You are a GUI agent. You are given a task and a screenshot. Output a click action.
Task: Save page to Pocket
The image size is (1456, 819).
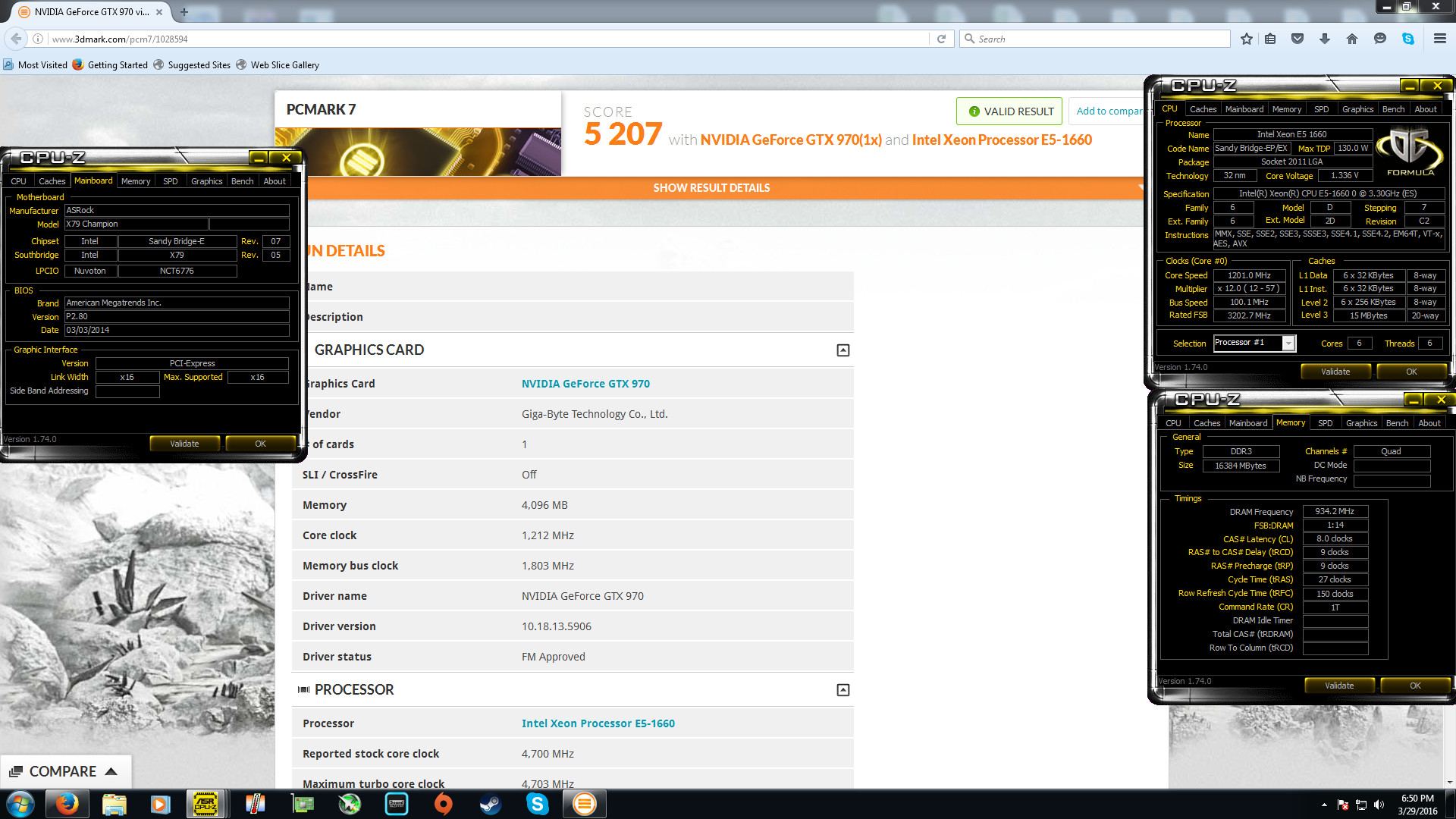1298,39
